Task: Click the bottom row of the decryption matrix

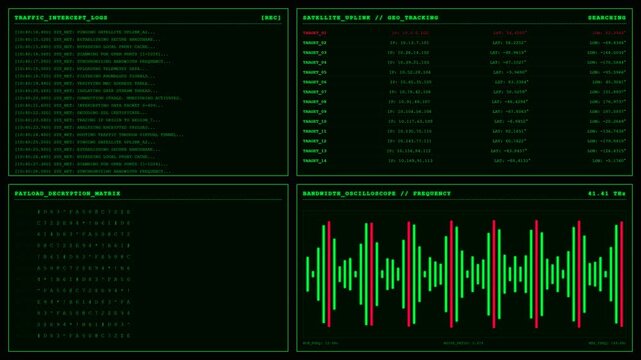Action: 84,335
